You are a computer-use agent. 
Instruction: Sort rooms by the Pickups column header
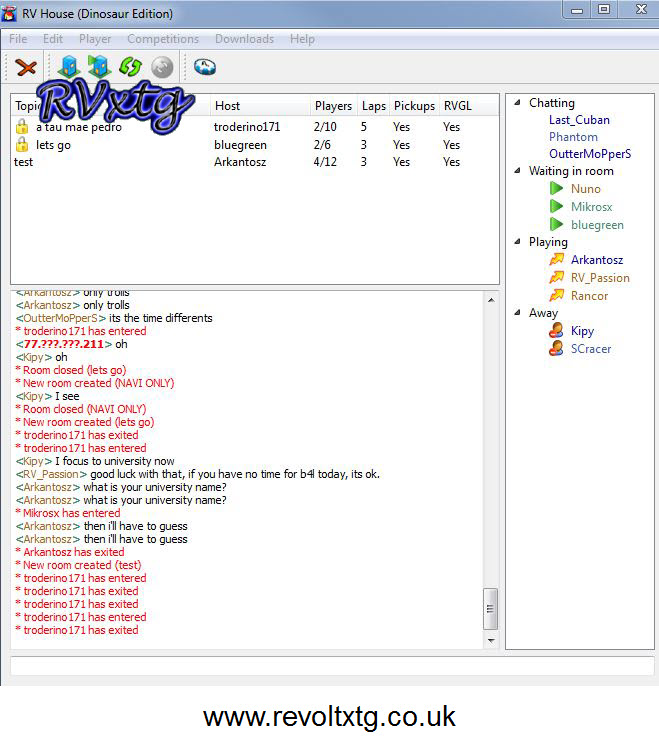tap(414, 106)
